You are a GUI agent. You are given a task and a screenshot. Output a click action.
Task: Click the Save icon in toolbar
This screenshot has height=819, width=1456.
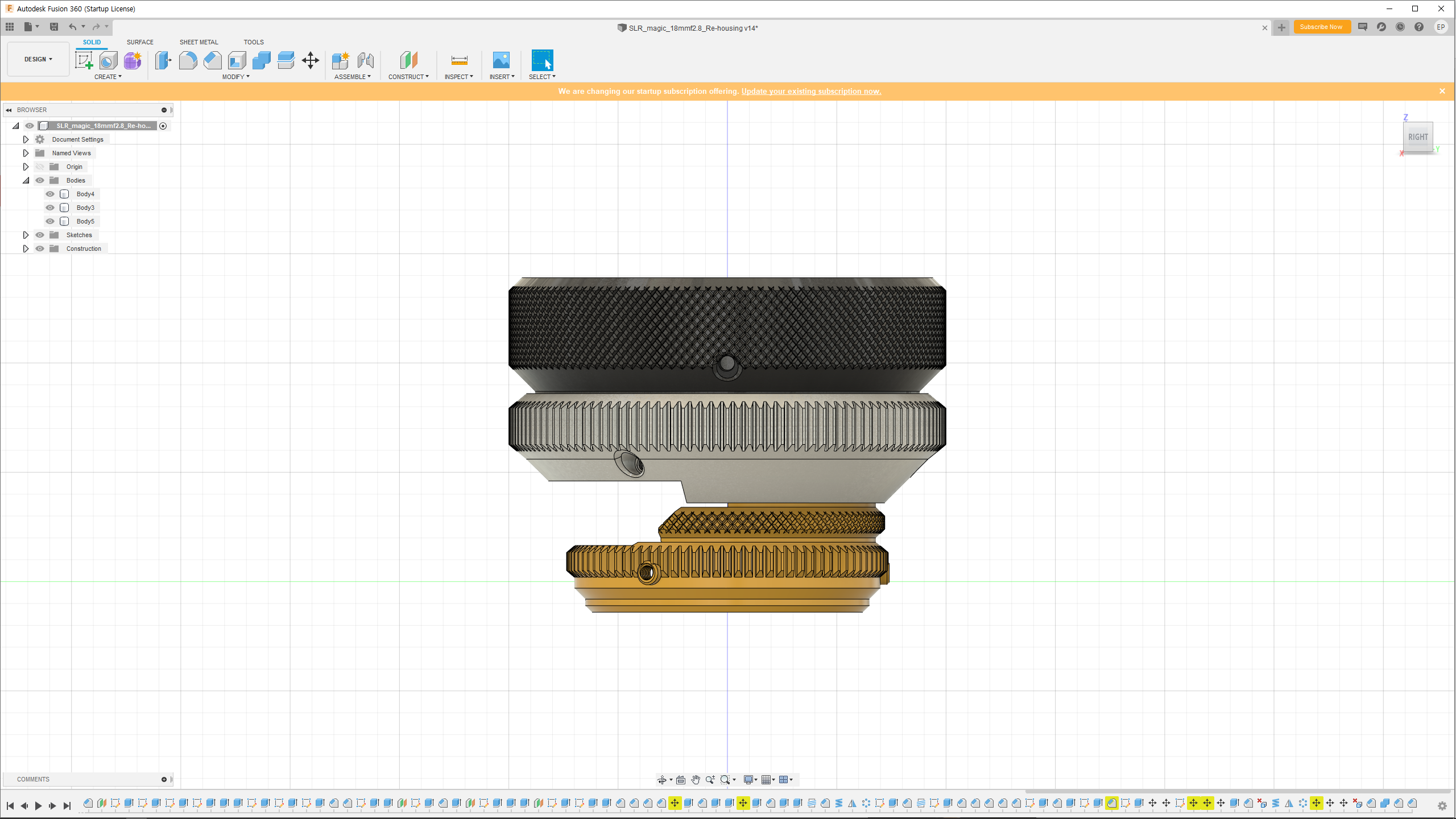tap(54, 27)
